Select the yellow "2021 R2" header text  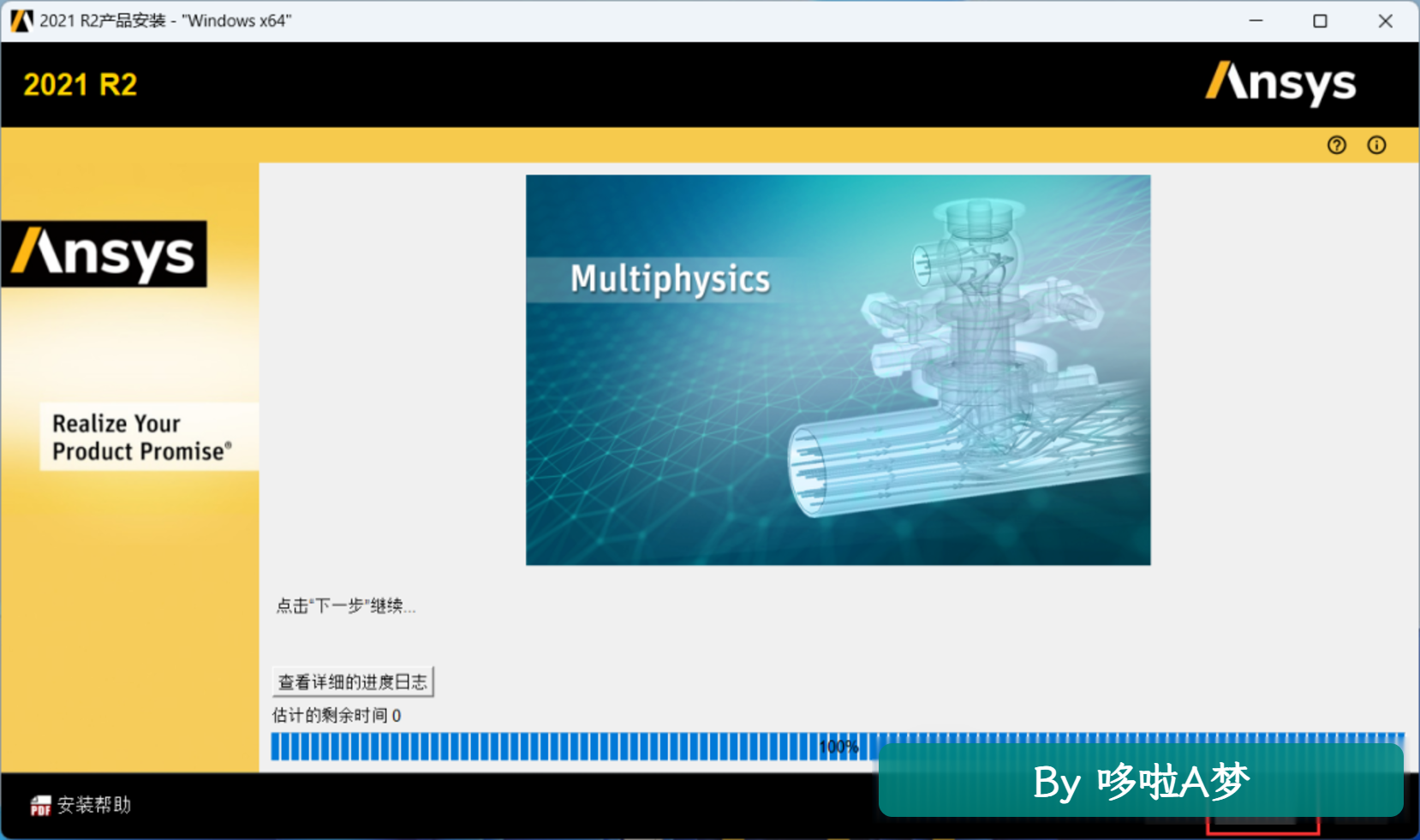point(80,85)
